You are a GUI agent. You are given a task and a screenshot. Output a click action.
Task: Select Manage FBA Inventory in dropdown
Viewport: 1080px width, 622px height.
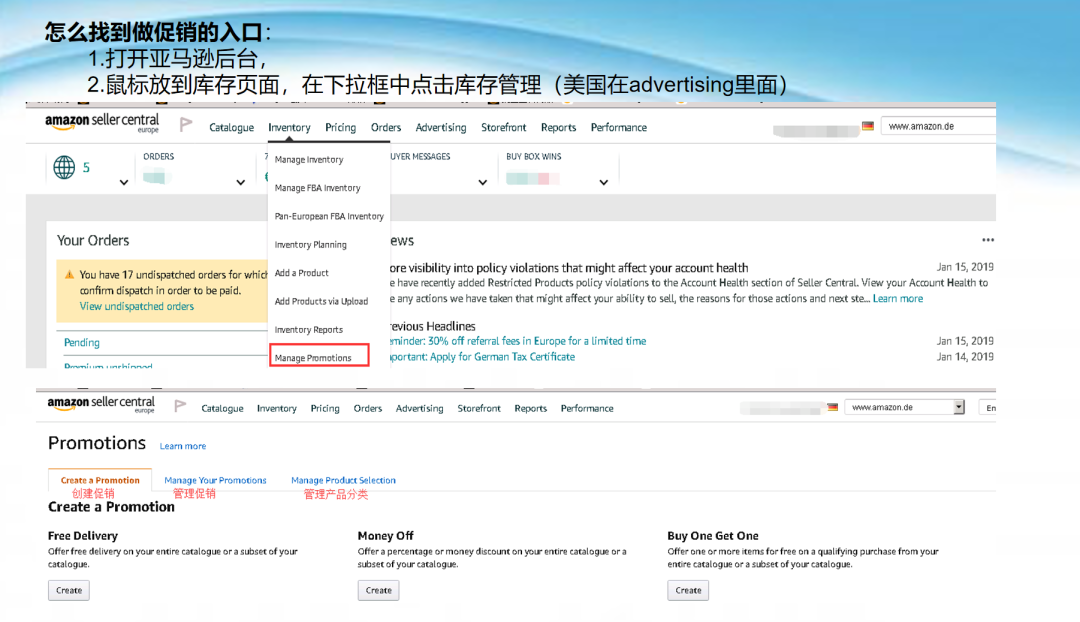pos(317,187)
